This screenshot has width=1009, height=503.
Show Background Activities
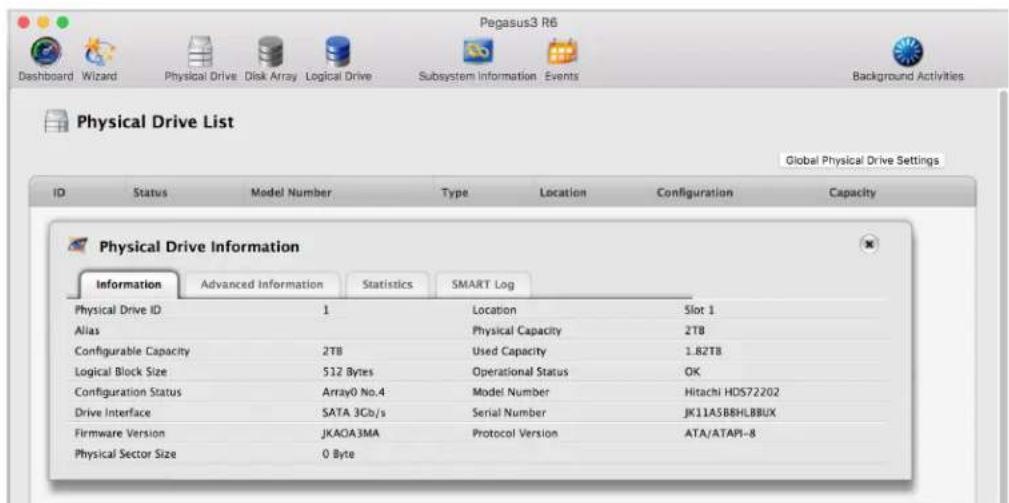tap(908, 59)
